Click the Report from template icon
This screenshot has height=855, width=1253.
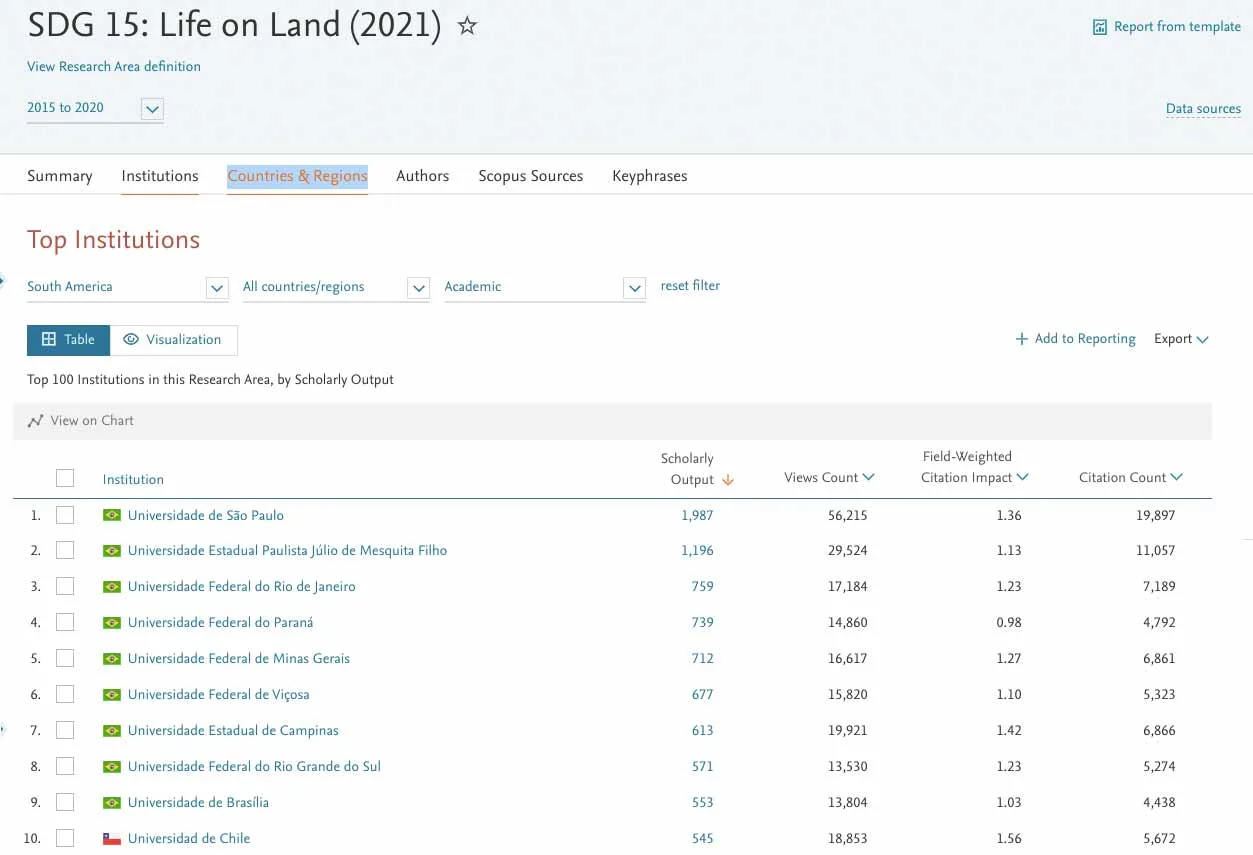click(x=1100, y=27)
